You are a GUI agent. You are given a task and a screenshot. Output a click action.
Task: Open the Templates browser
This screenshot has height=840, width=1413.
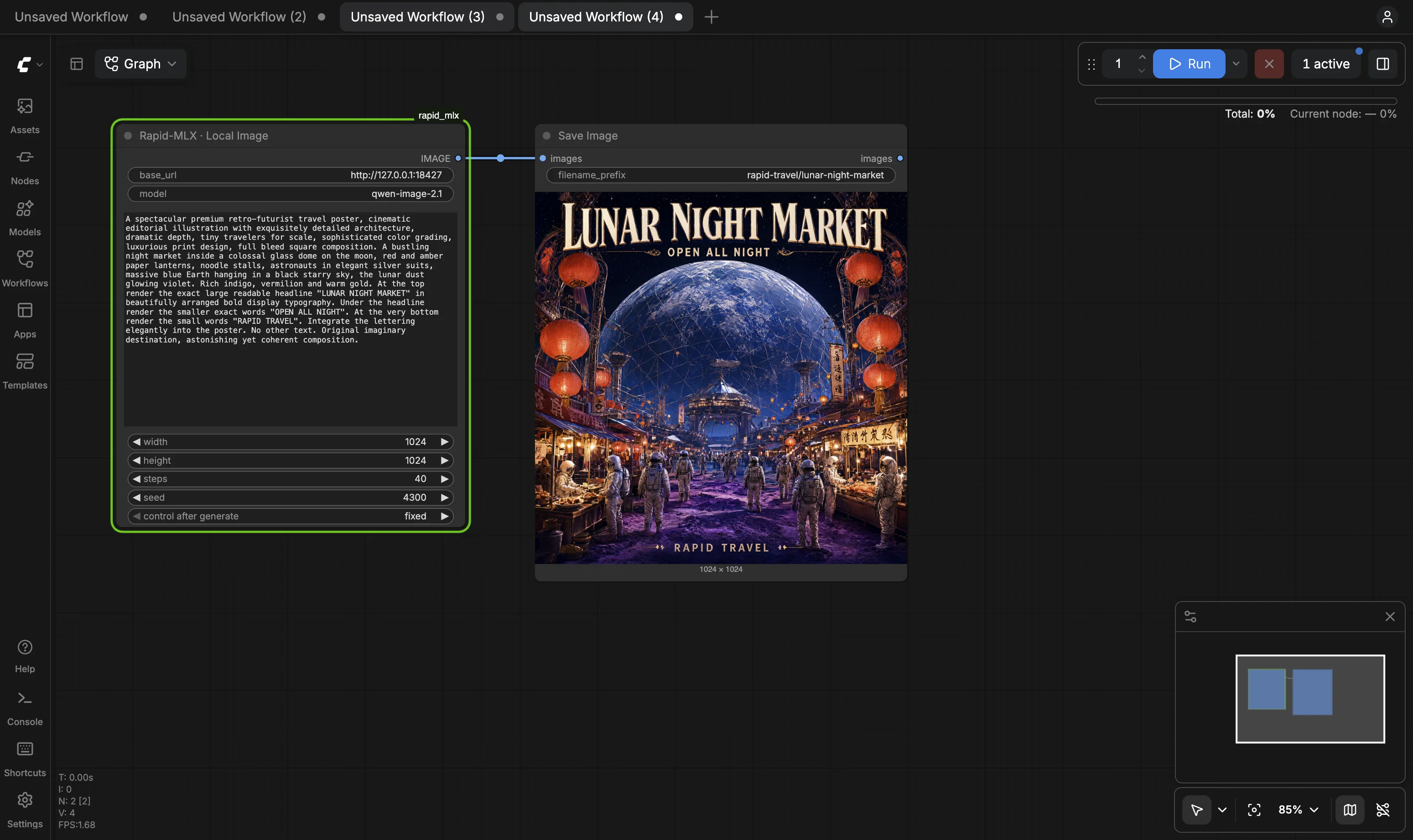coord(25,371)
